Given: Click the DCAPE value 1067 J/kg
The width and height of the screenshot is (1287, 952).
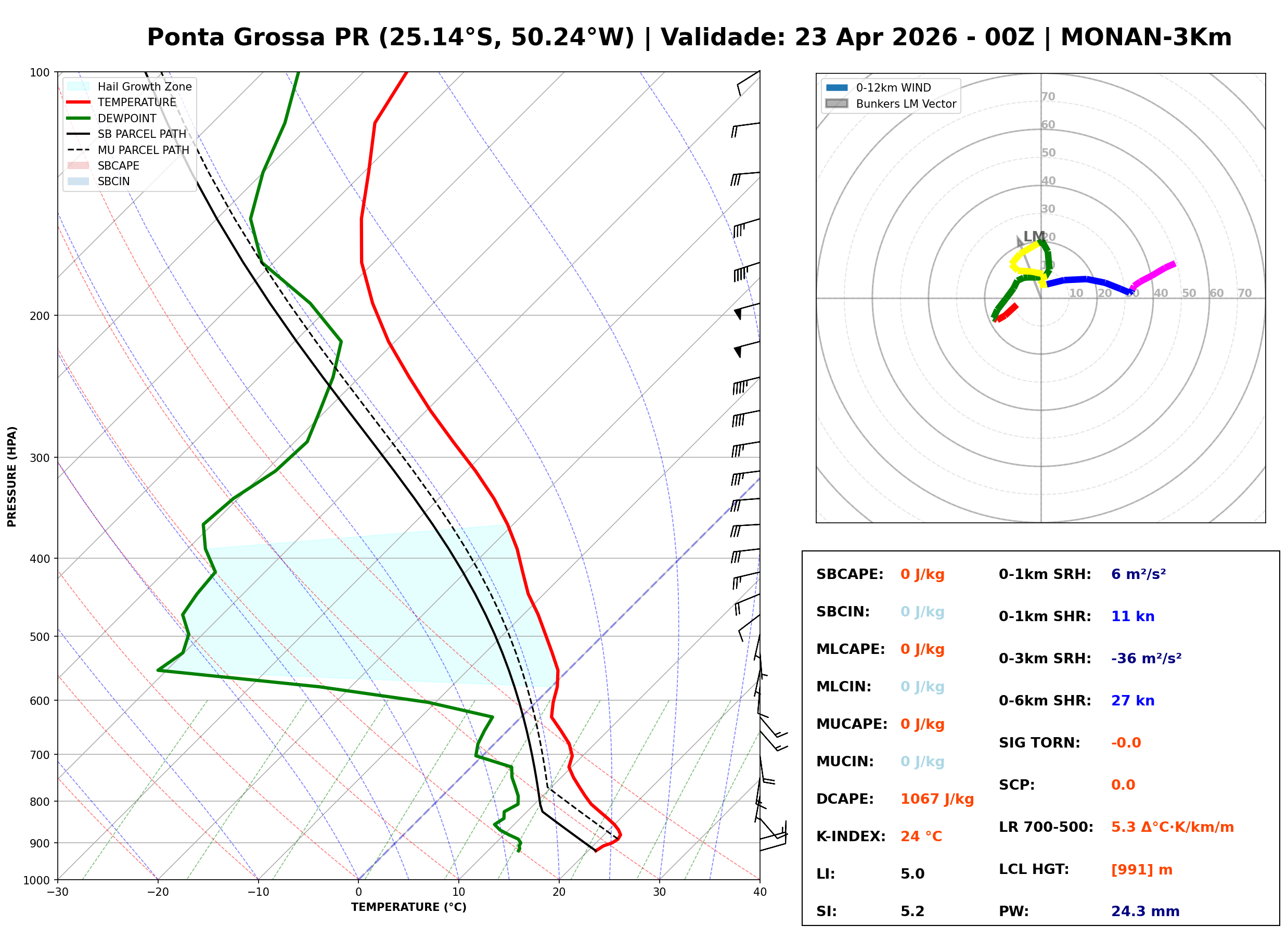Looking at the screenshot, I should tap(937, 799).
